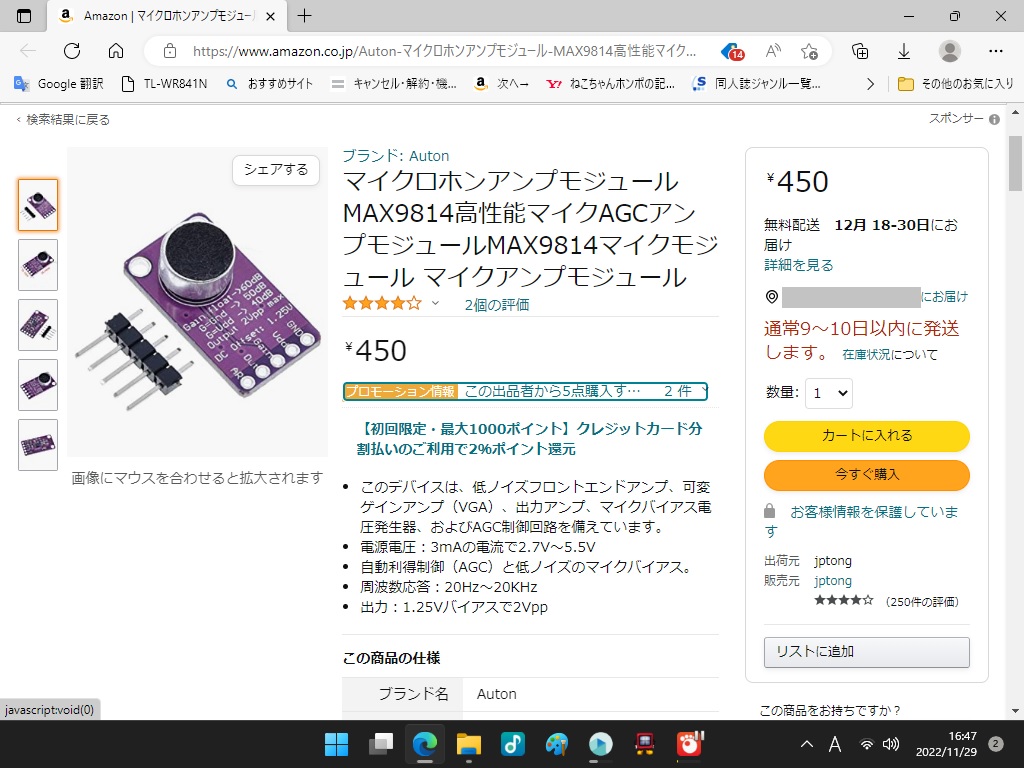Viewport: 1024px width, 768px height.
Task: Open the shopping tag icon with 14 badge
Action: coord(732,51)
